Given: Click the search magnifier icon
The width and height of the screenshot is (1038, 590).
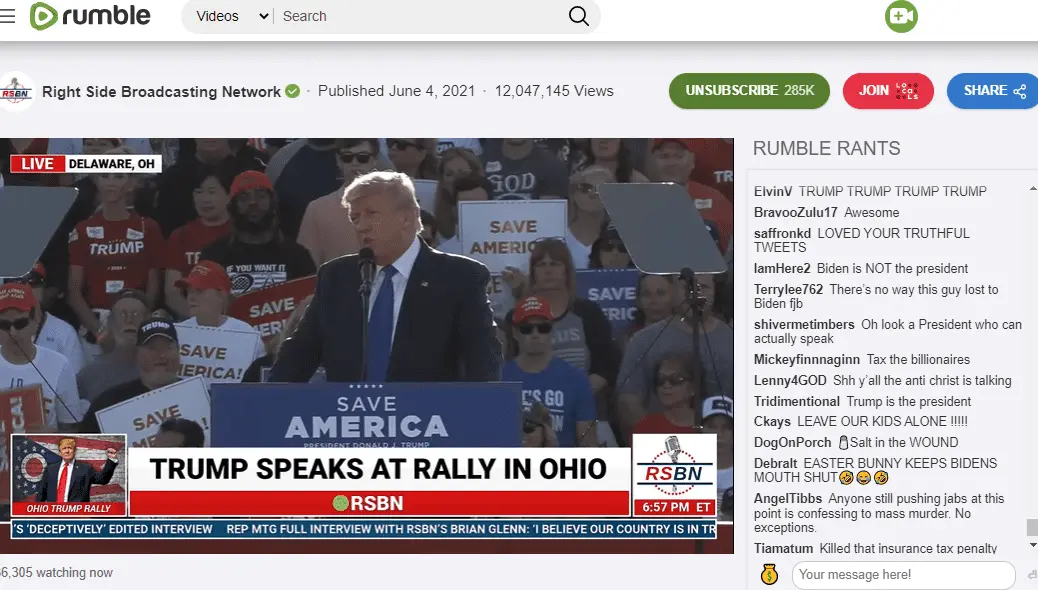Looking at the screenshot, I should pos(579,16).
